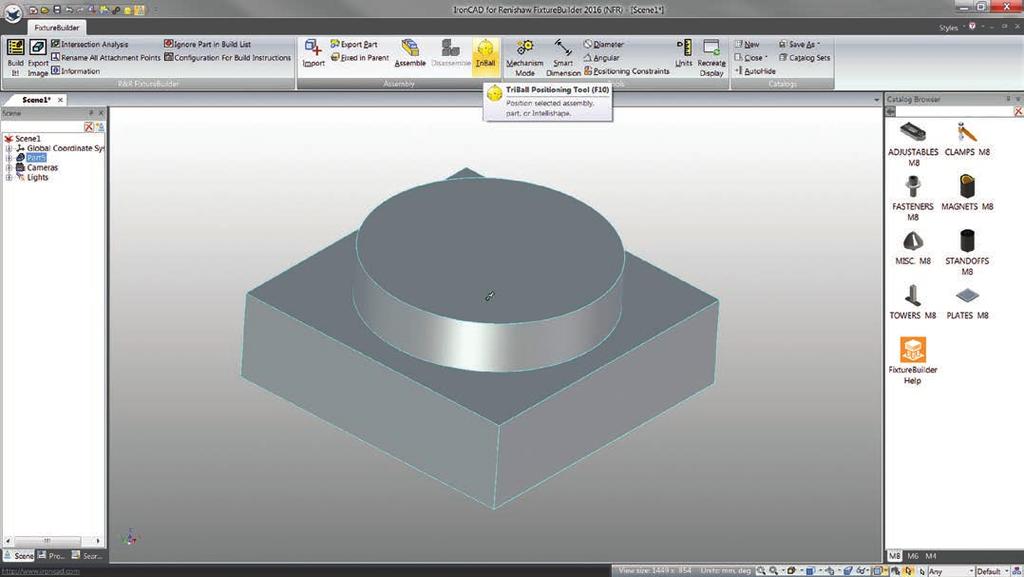
Task: Open MAGNETS M8 catalog
Action: pos(967,193)
